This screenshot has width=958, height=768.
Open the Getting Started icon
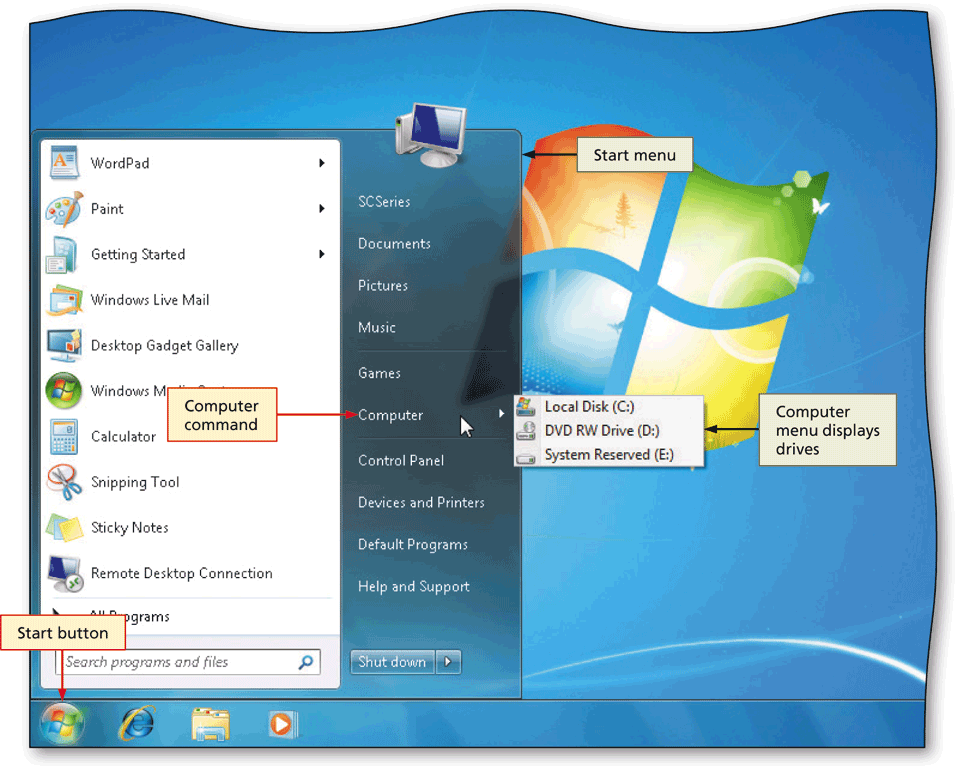(x=62, y=255)
